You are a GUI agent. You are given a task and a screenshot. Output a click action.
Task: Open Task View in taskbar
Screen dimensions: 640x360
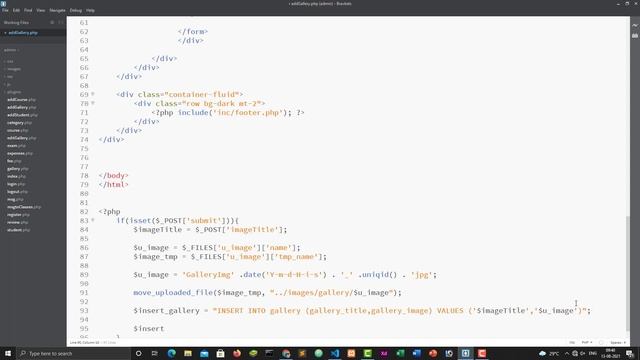[x=155, y=353]
